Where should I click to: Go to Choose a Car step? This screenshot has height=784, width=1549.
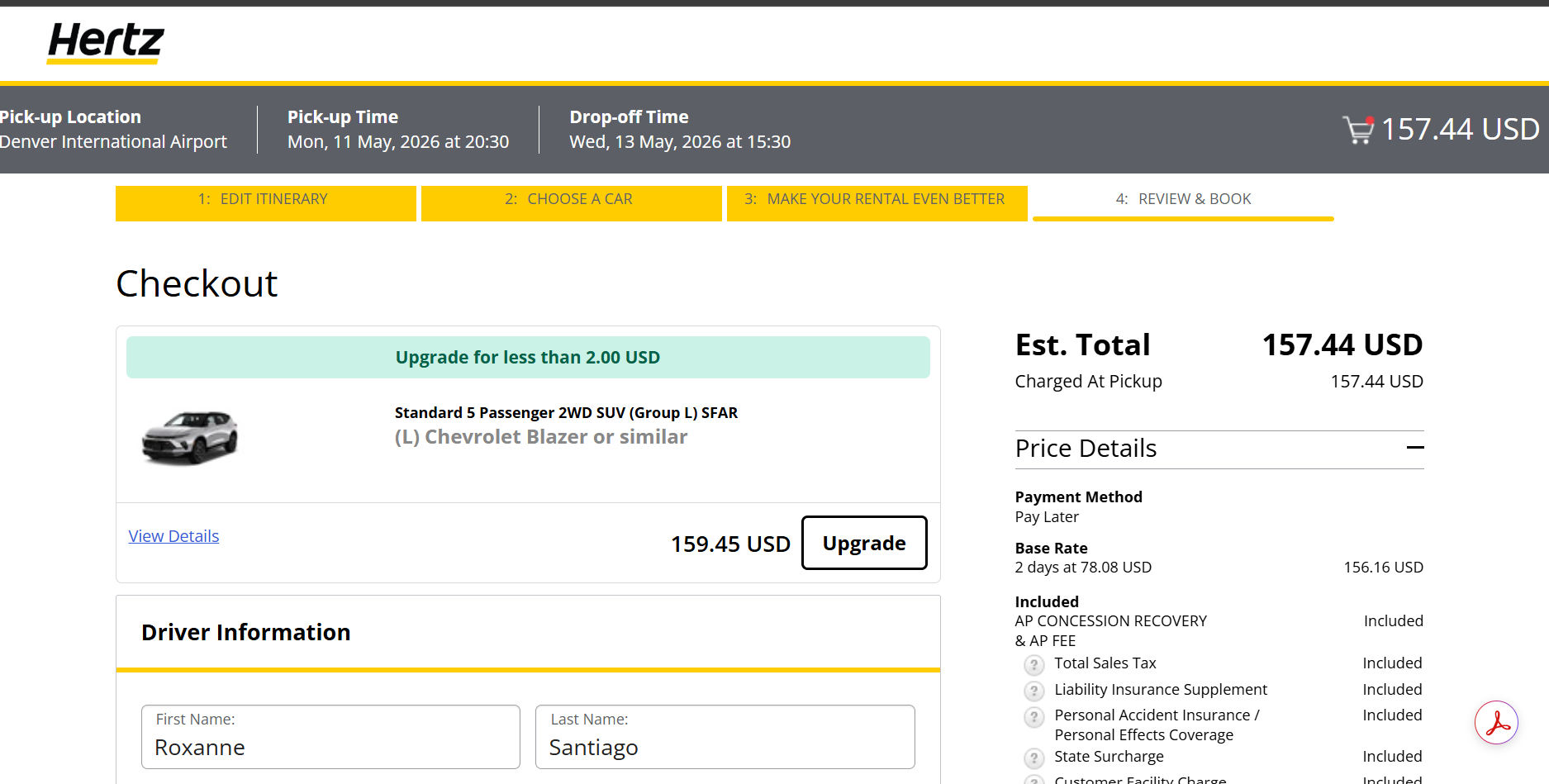pos(572,202)
